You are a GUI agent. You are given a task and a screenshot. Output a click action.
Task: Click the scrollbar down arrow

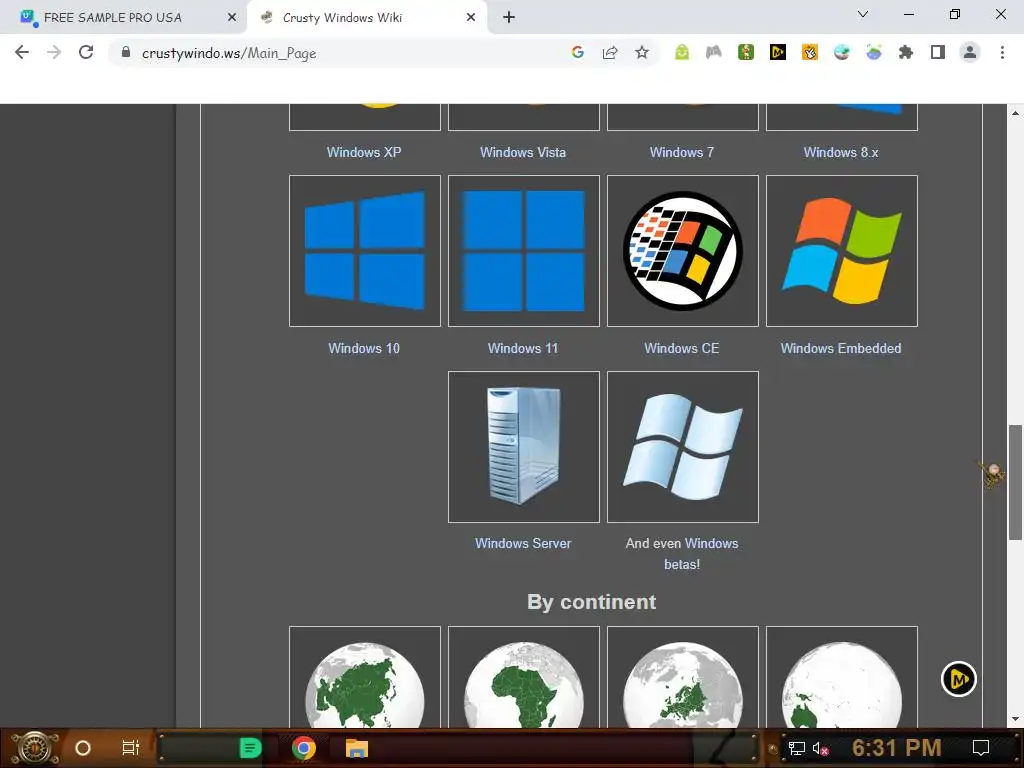tap(1015, 719)
